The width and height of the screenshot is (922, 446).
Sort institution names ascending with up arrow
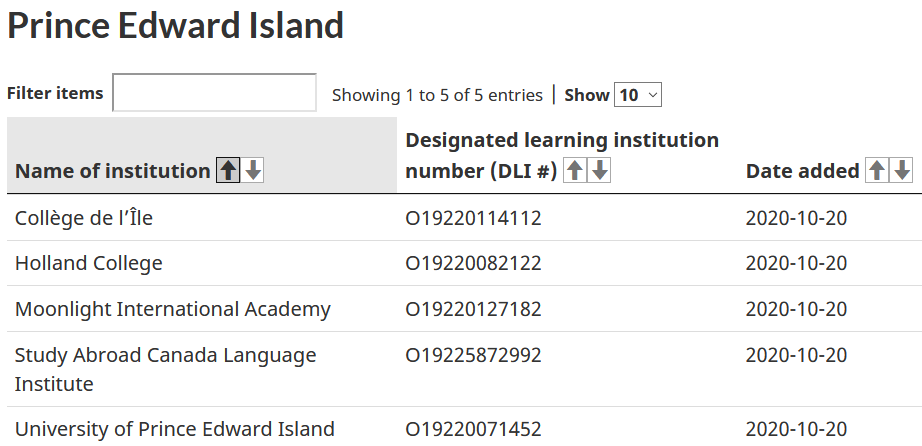point(228,170)
